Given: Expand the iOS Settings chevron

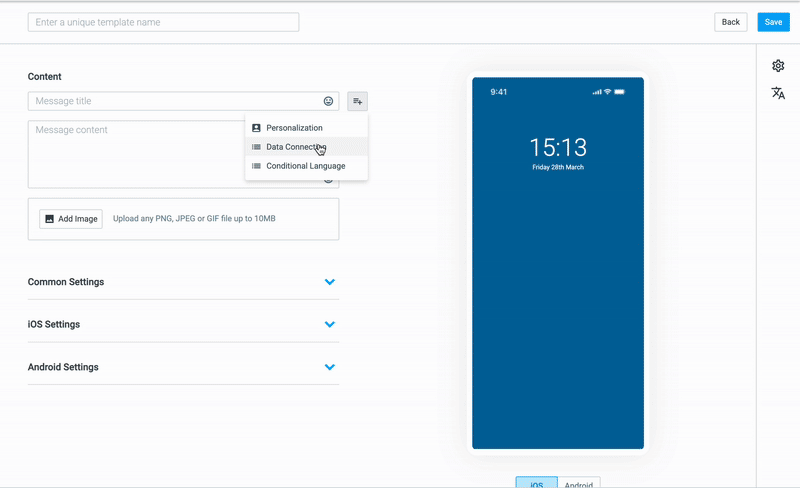Looking at the screenshot, I should [x=330, y=324].
